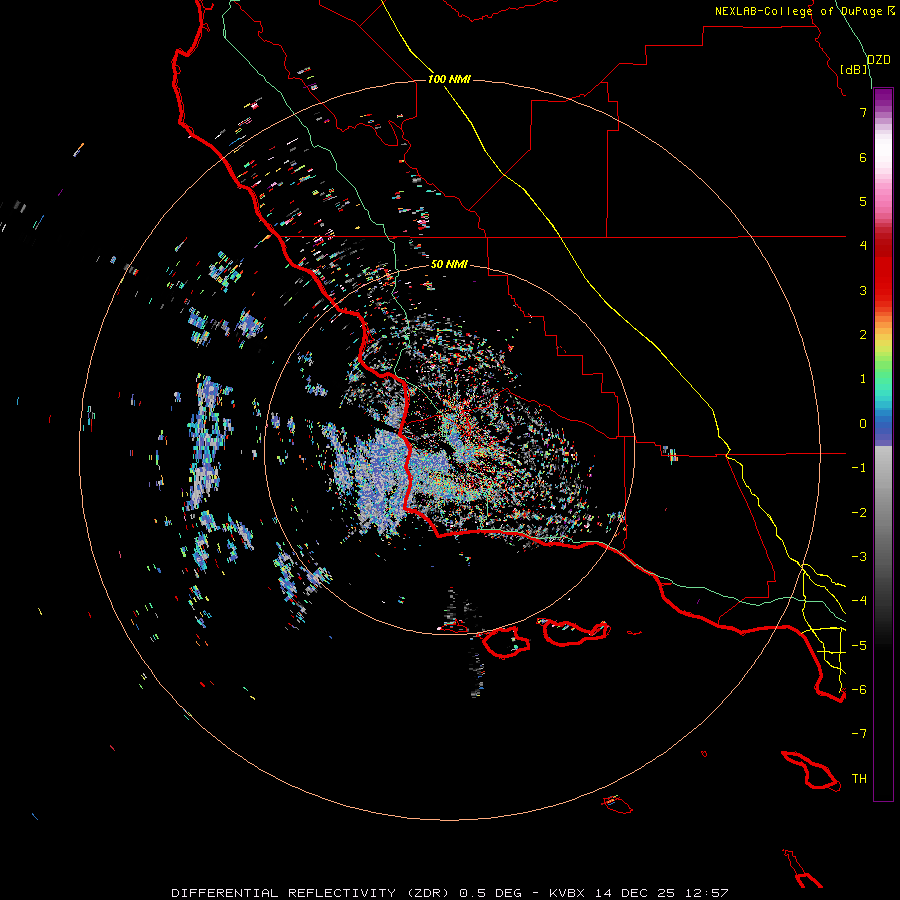The height and width of the screenshot is (900, 900).
Task: Click the -7 dB tick label on the scale
Action: coord(859,734)
